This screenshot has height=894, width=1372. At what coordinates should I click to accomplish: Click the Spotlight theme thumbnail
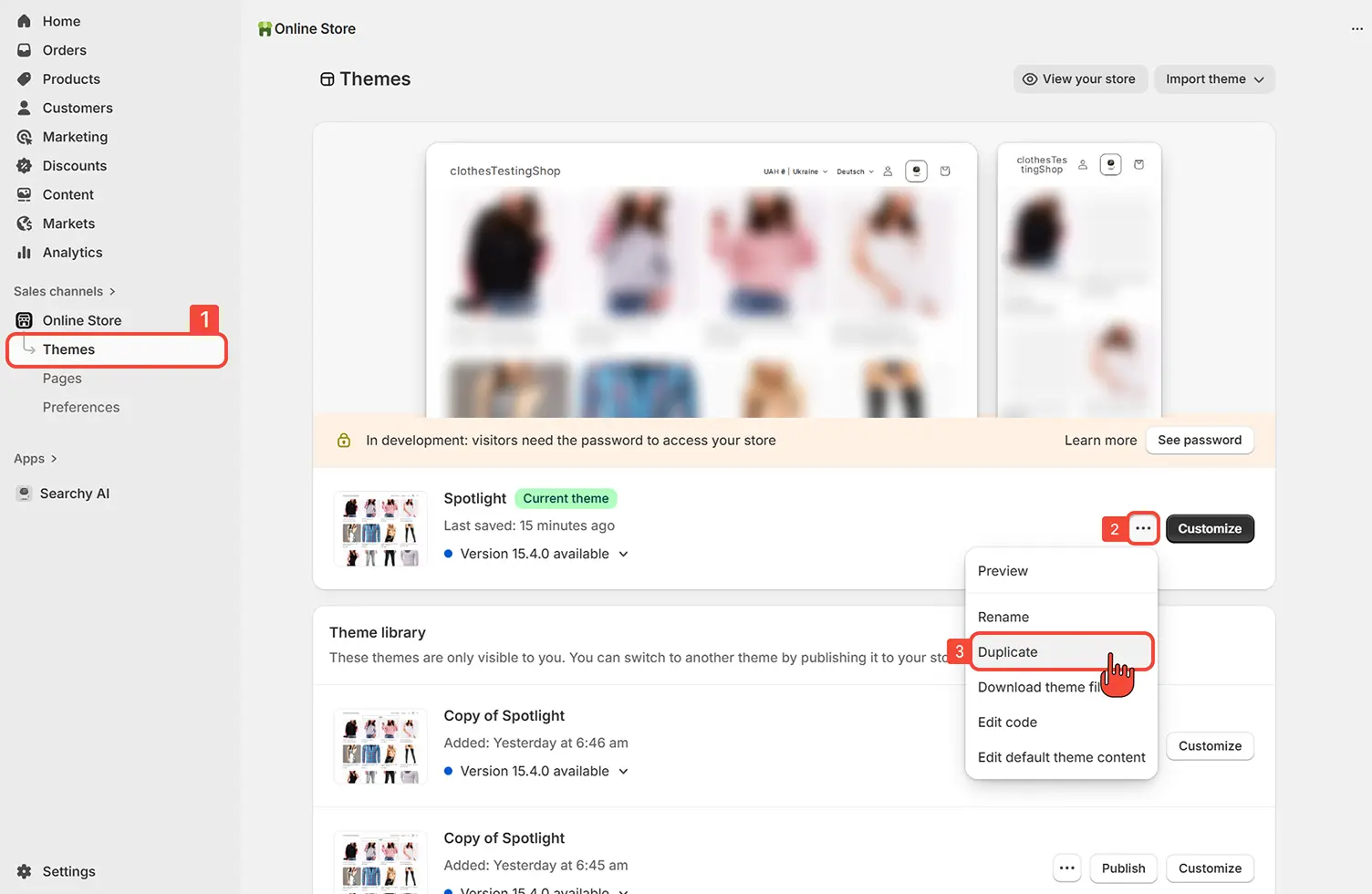pyautogui.click(x=379, y=529)
